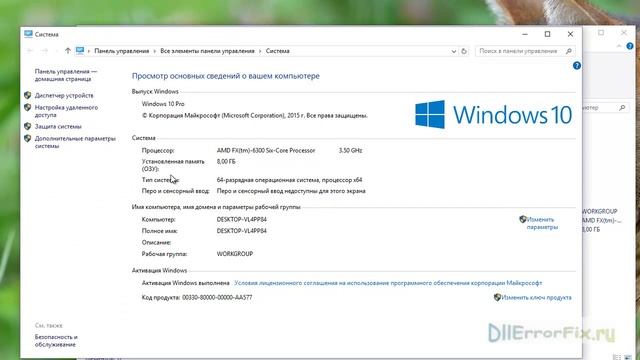This screenshot has height=360, width=640.
Task: Click 'Система' breadcrumb segment
Action: tap(278, 51)
